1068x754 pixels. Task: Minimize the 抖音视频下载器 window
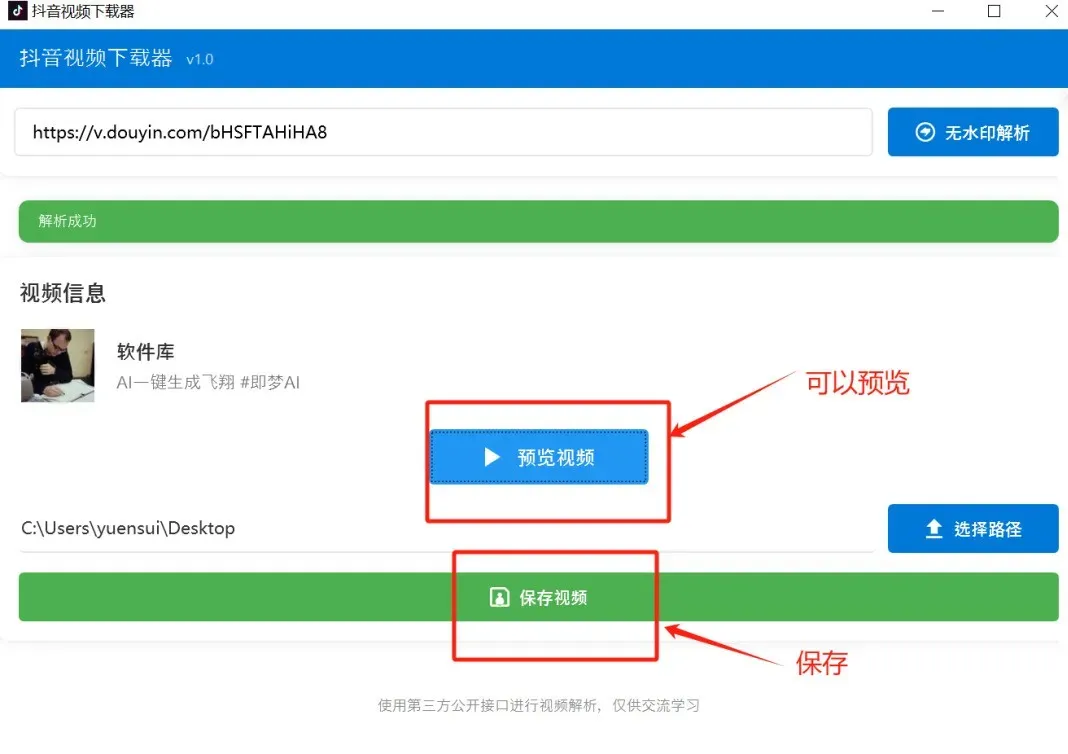point(938,11)
